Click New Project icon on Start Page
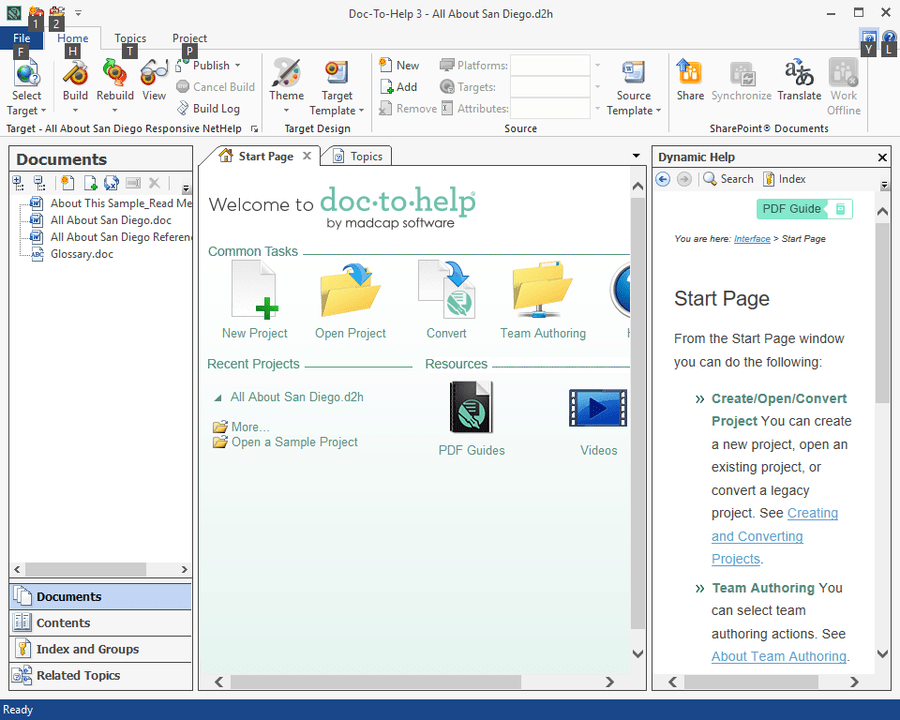 pos(254,289)
